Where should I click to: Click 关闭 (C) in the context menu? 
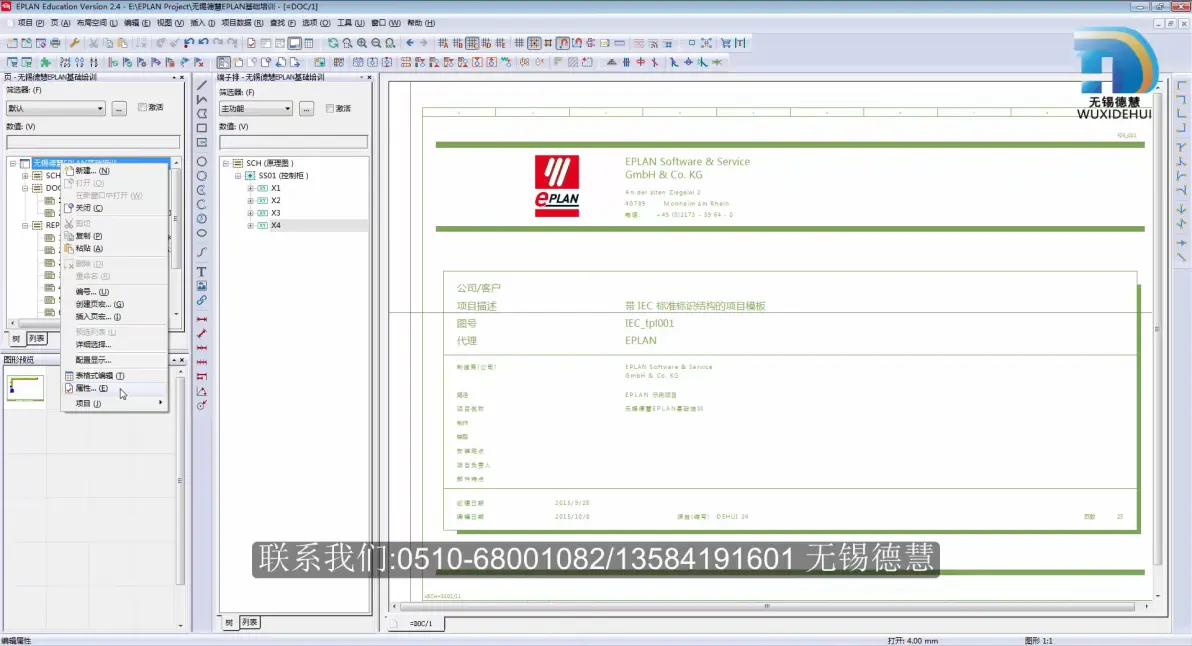114,208
